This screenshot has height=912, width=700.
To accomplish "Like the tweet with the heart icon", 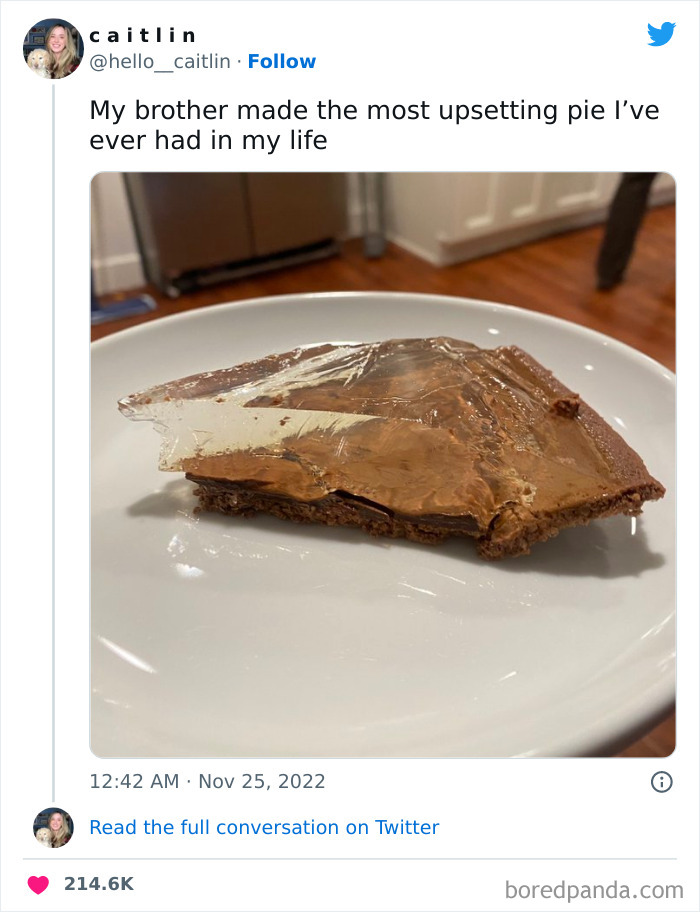I will (x=38, y=885).
